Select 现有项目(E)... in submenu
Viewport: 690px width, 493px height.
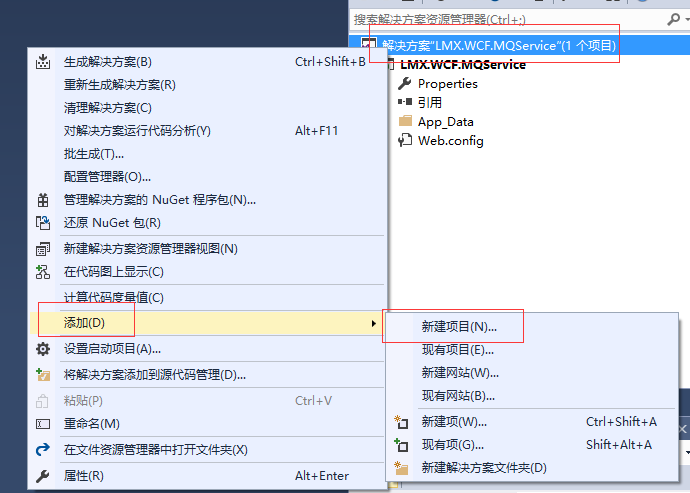pos(532,350)
